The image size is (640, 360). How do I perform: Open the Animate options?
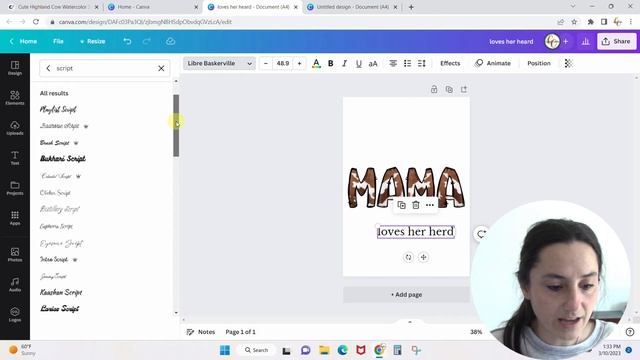[493, 63]
